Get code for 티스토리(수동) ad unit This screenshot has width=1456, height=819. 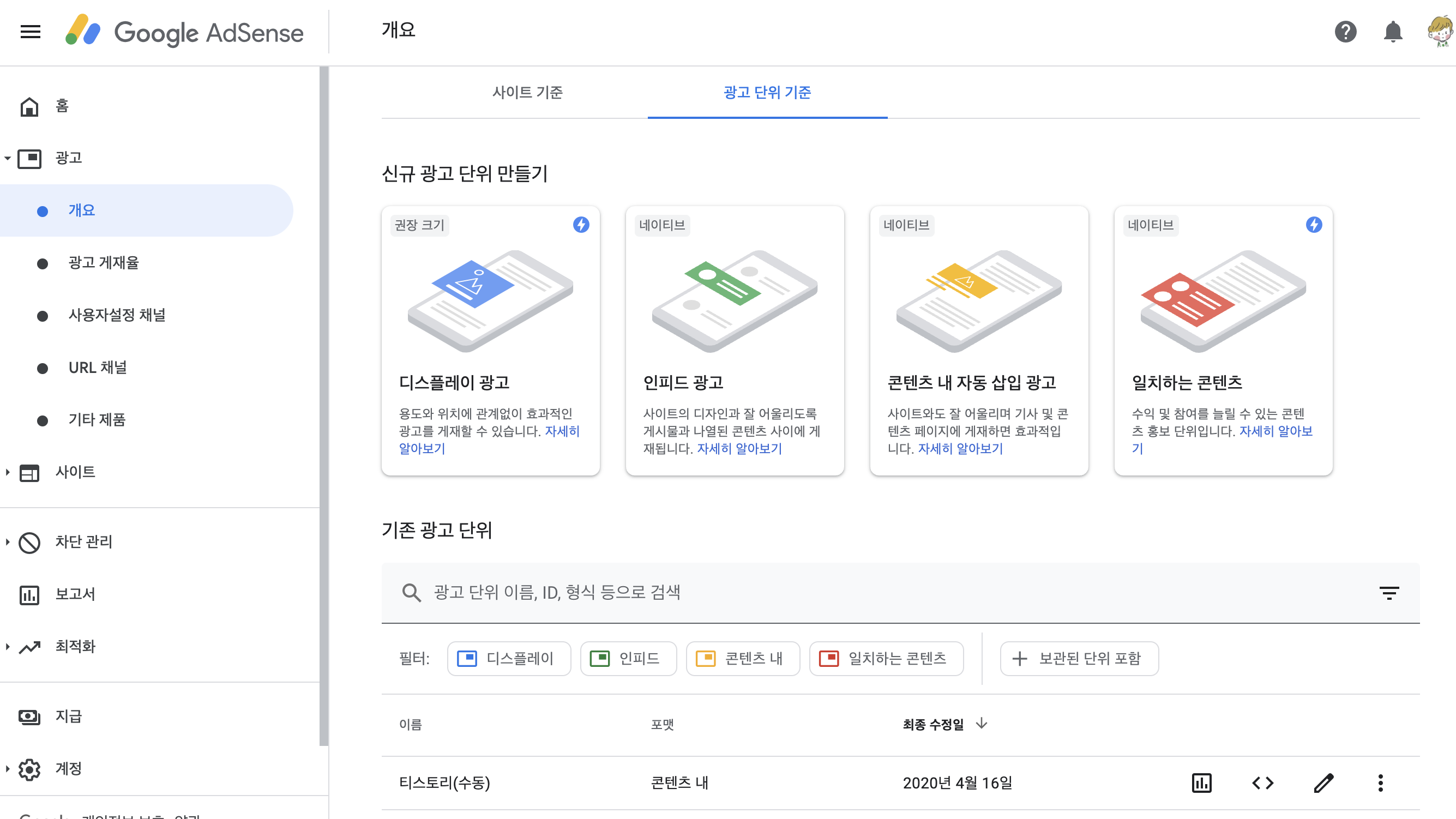tap(1263, 783)
